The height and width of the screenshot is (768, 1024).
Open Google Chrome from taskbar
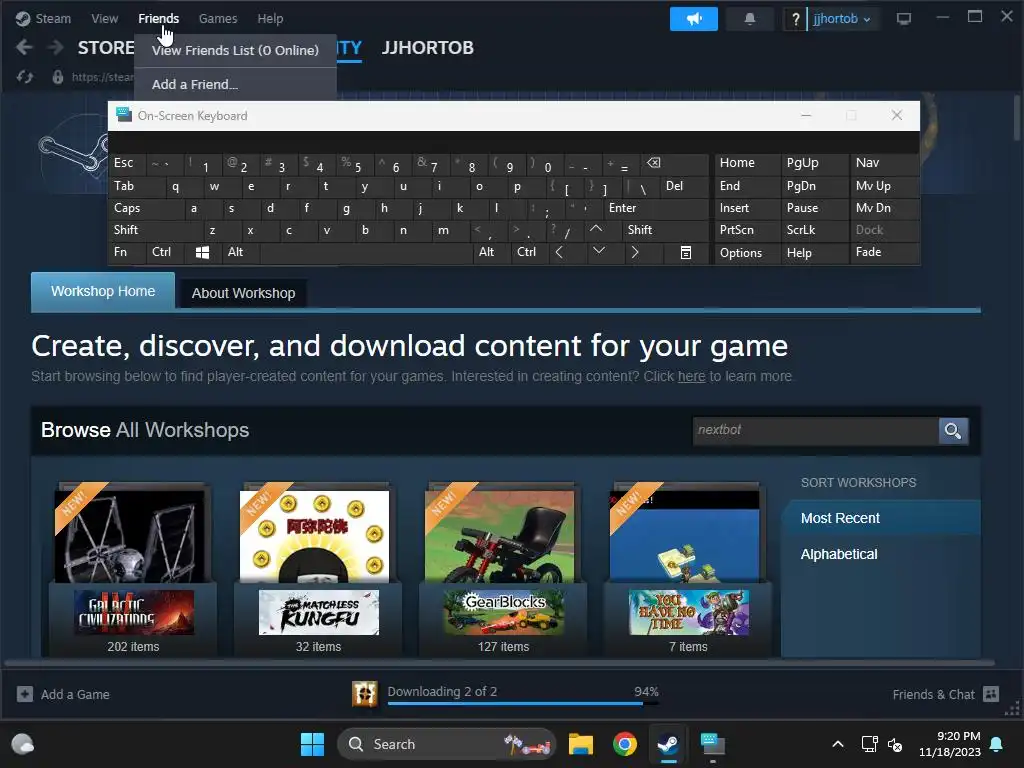(x=624, y=744)
